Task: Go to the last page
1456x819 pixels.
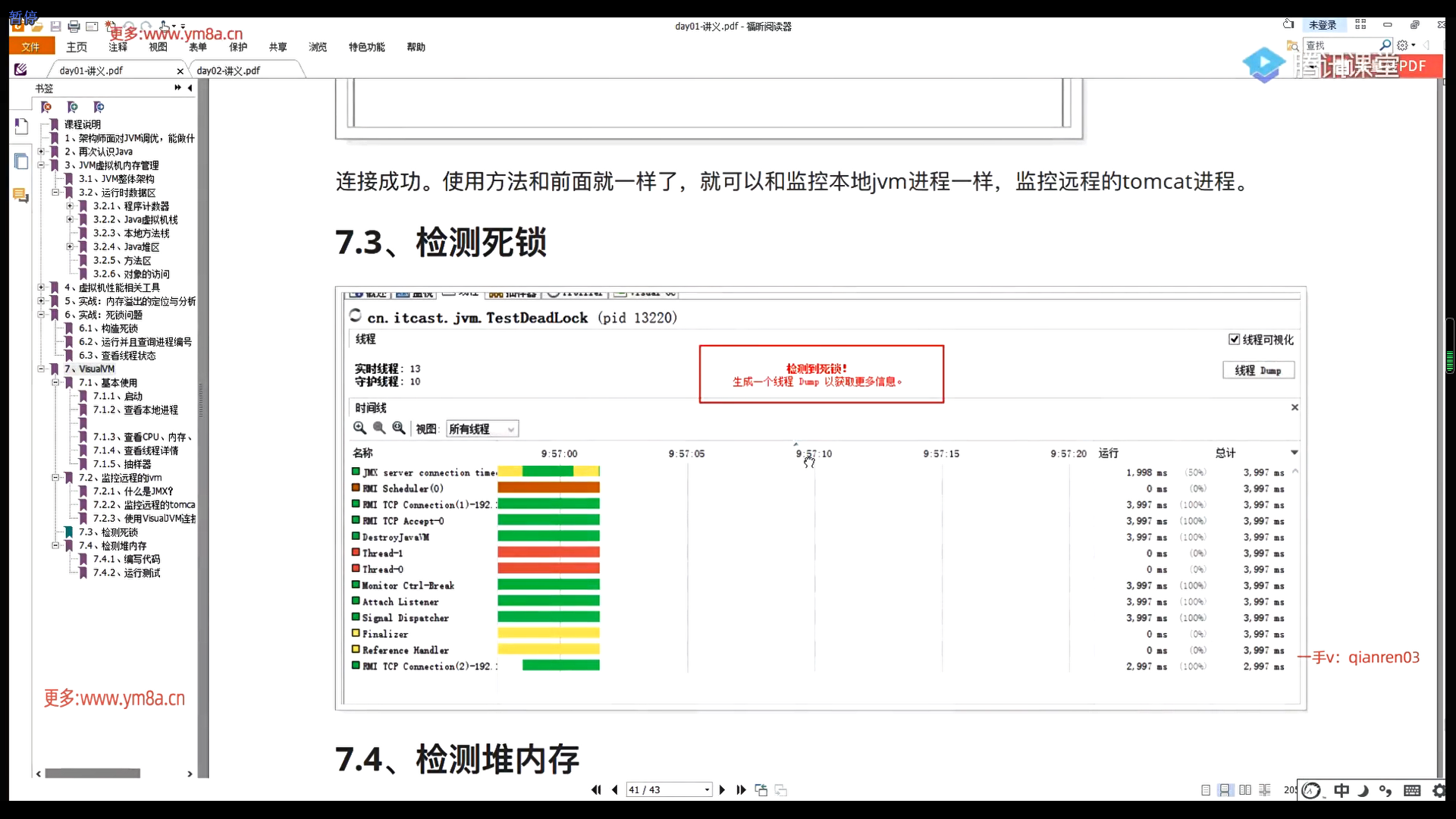Action: click(741, 789)
